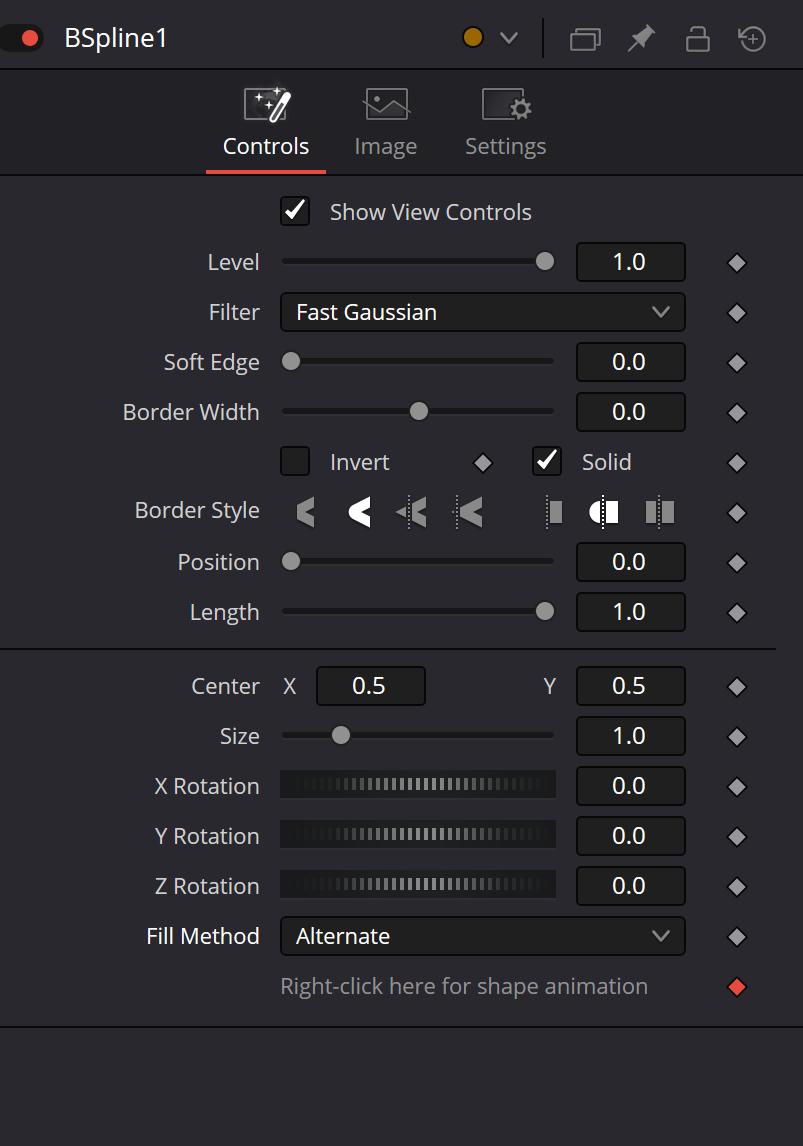Click the Y Rotation value field
Viewport: 803px width, 1146px height.
pos(631,835)
